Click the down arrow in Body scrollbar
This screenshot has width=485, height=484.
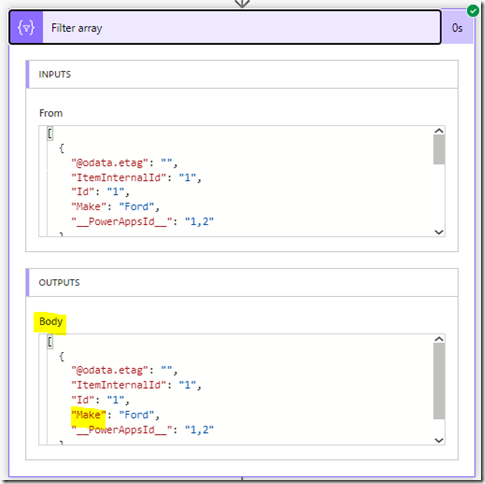(439, 440)
